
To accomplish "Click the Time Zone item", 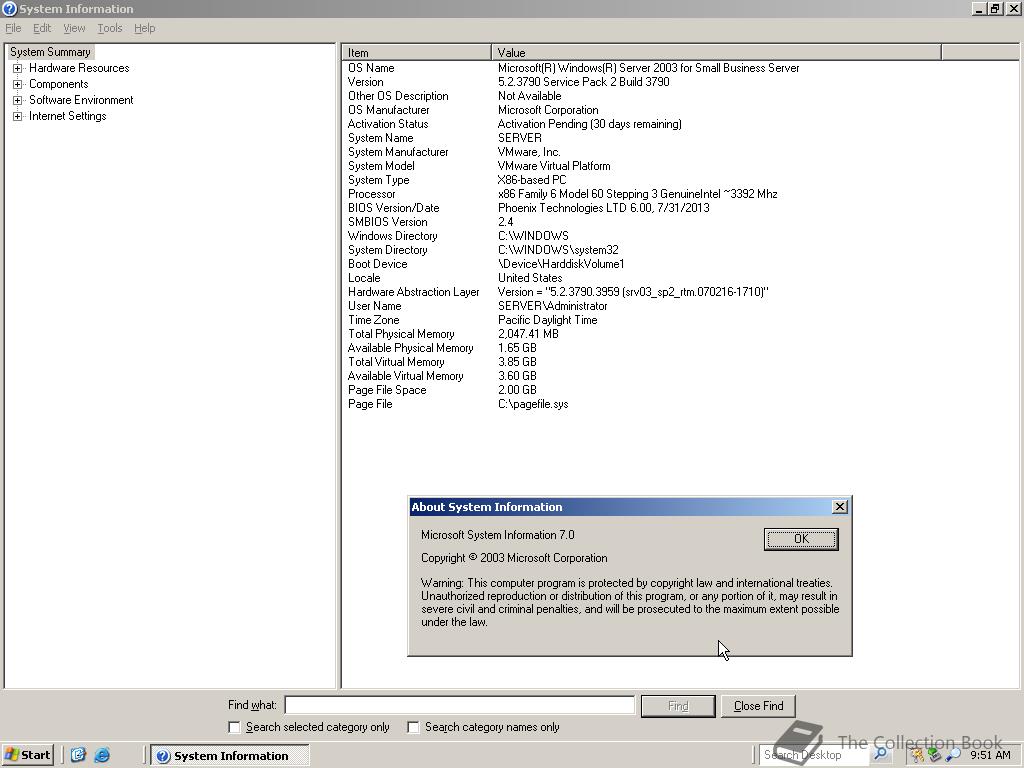I will tap(373, 320).
